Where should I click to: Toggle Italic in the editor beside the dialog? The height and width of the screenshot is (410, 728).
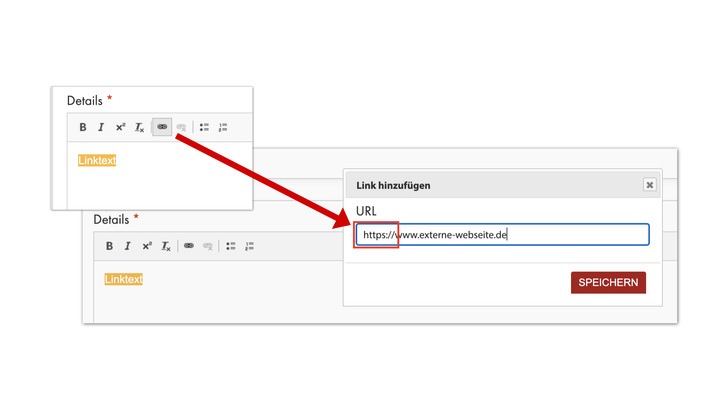pos(128,246)
